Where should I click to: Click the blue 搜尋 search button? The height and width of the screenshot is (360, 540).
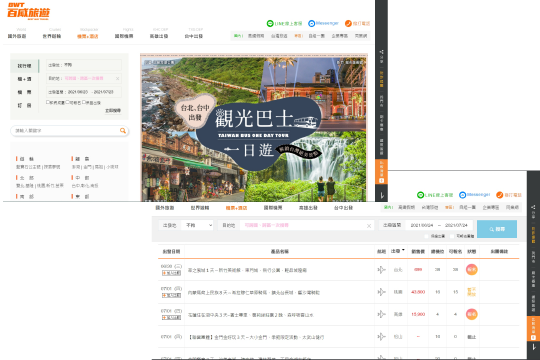(x=497, y=229)
